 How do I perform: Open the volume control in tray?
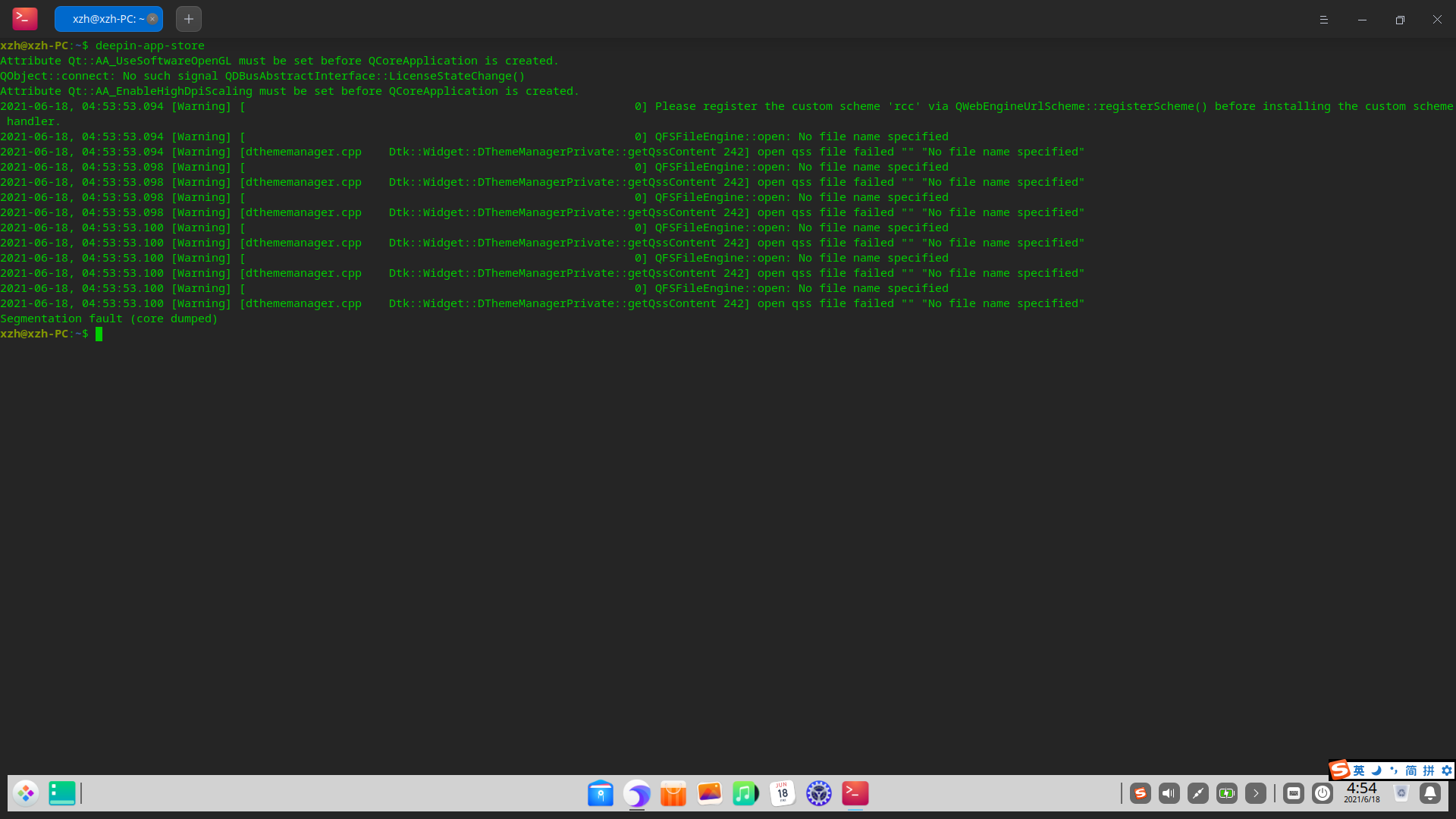point(1169,793)
